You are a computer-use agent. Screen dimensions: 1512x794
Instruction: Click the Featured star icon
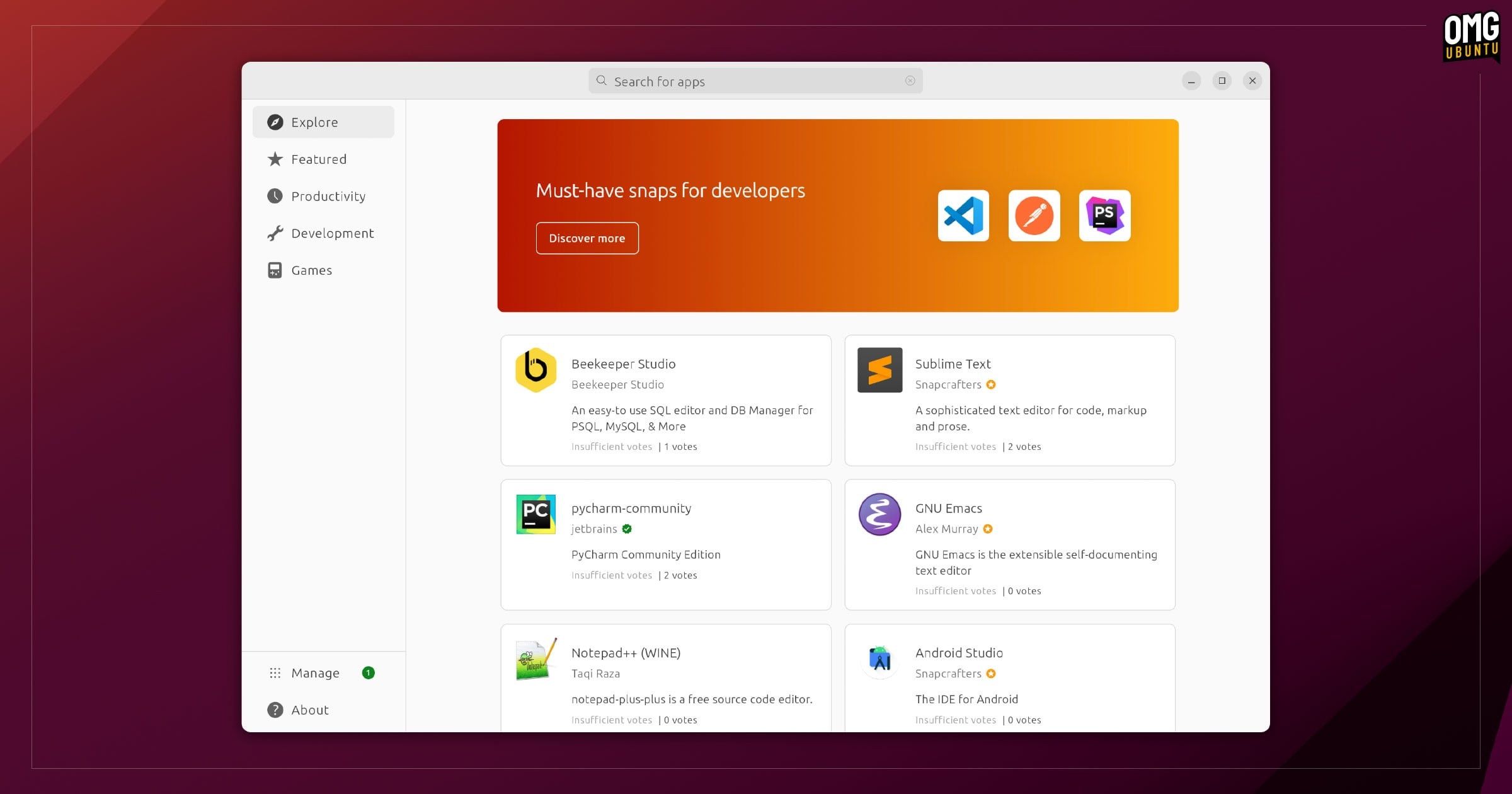(x=275, y=159)
